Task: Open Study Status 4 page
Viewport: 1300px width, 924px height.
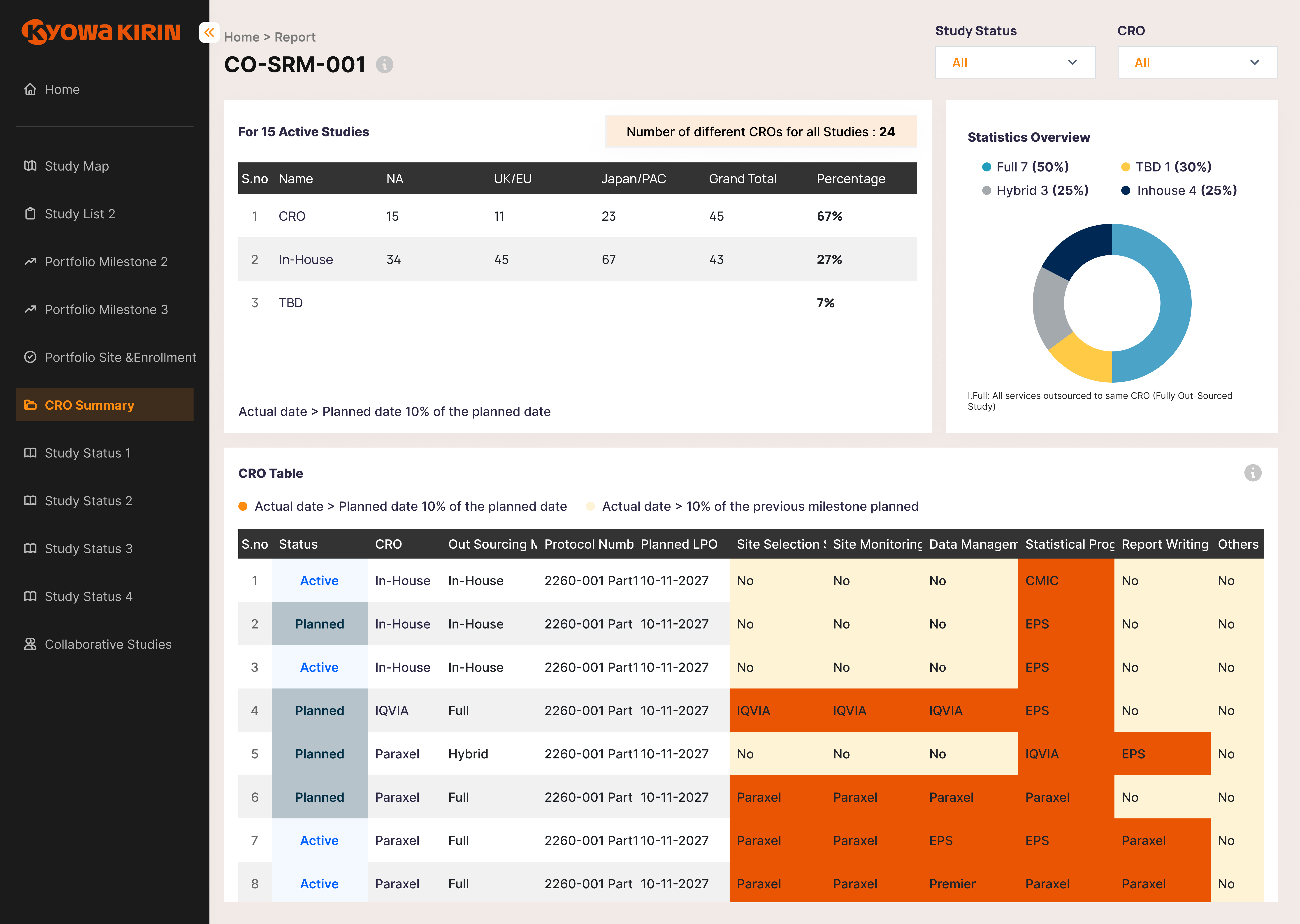Action: coord(105,596)
